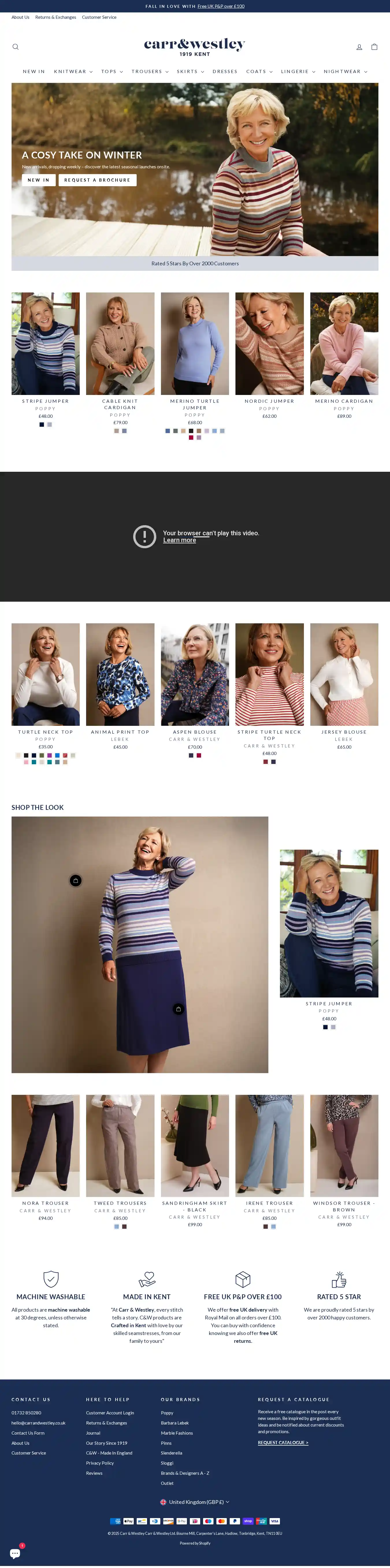The height and width of the screenshot is (1568, 390).
Task: Select red swatch under Aspen Blouse
Action: 199,755
